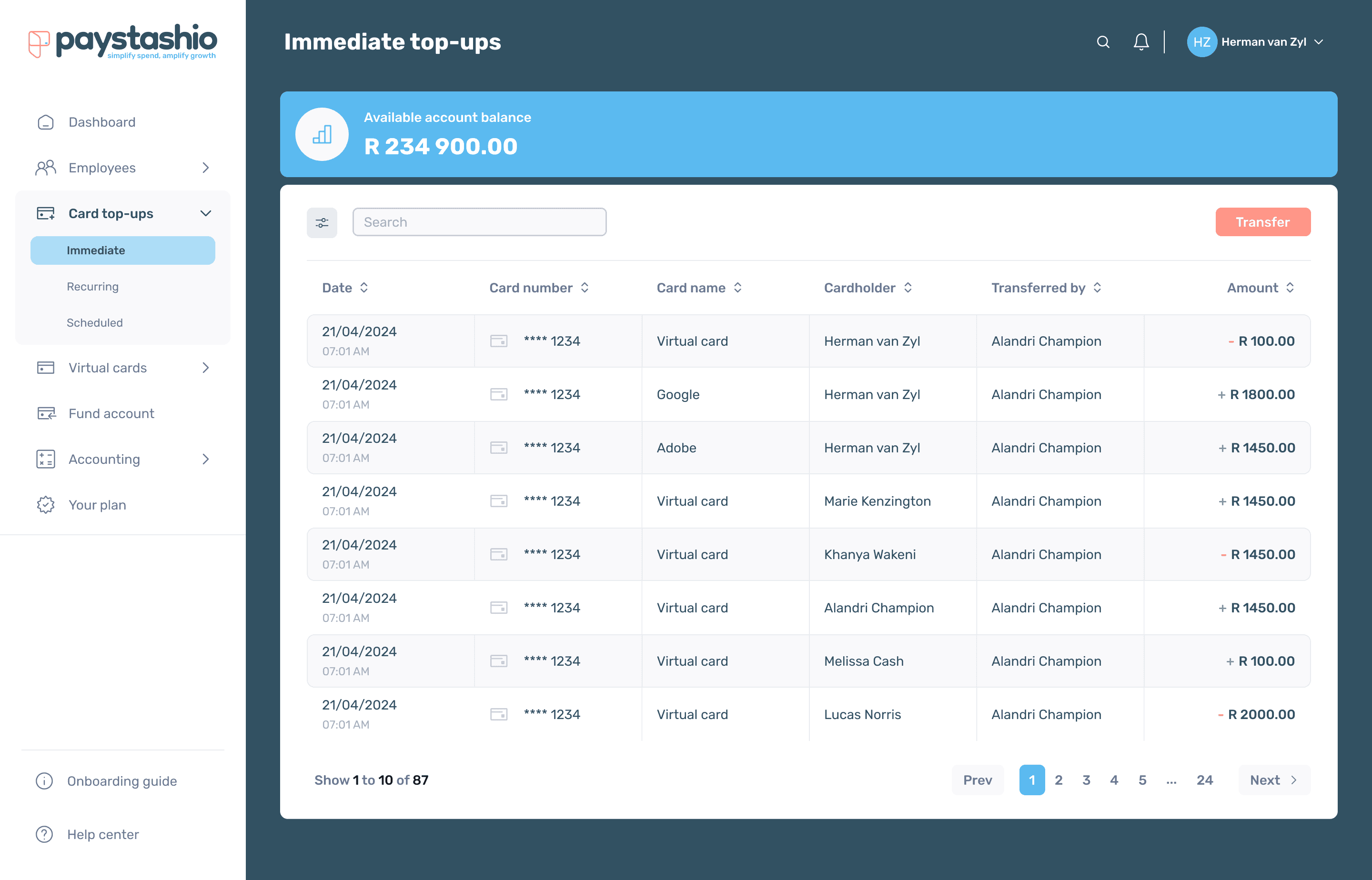Click the Dashboard sidebar icon
The height and width of the screenshot is (880, 1372).
tap(46, 122)
